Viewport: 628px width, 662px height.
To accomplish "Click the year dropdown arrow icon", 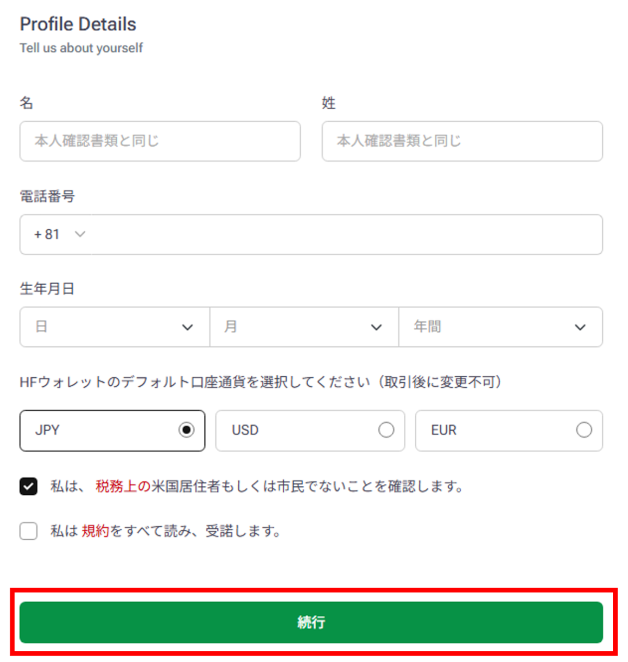I will click(x=580, y=327).
